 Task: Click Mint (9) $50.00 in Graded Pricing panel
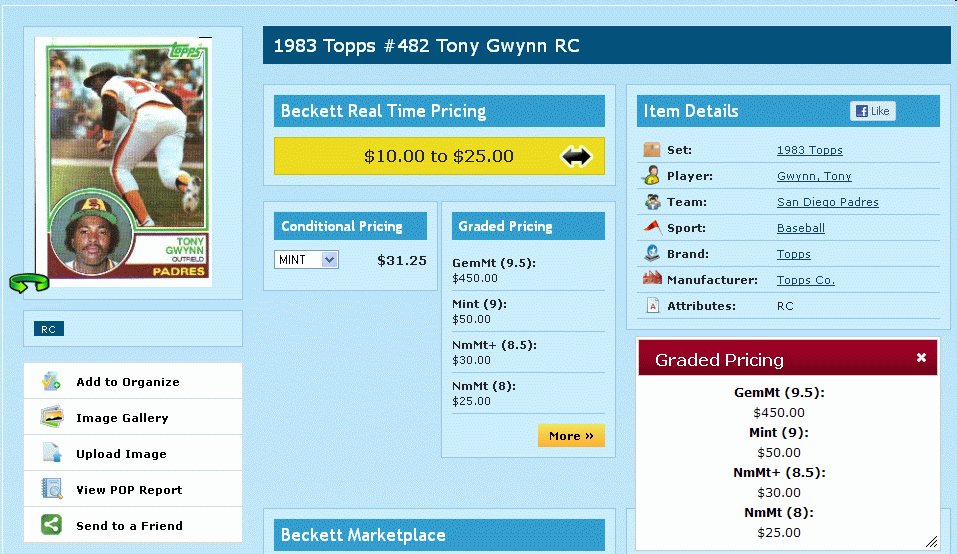point(529,311)
